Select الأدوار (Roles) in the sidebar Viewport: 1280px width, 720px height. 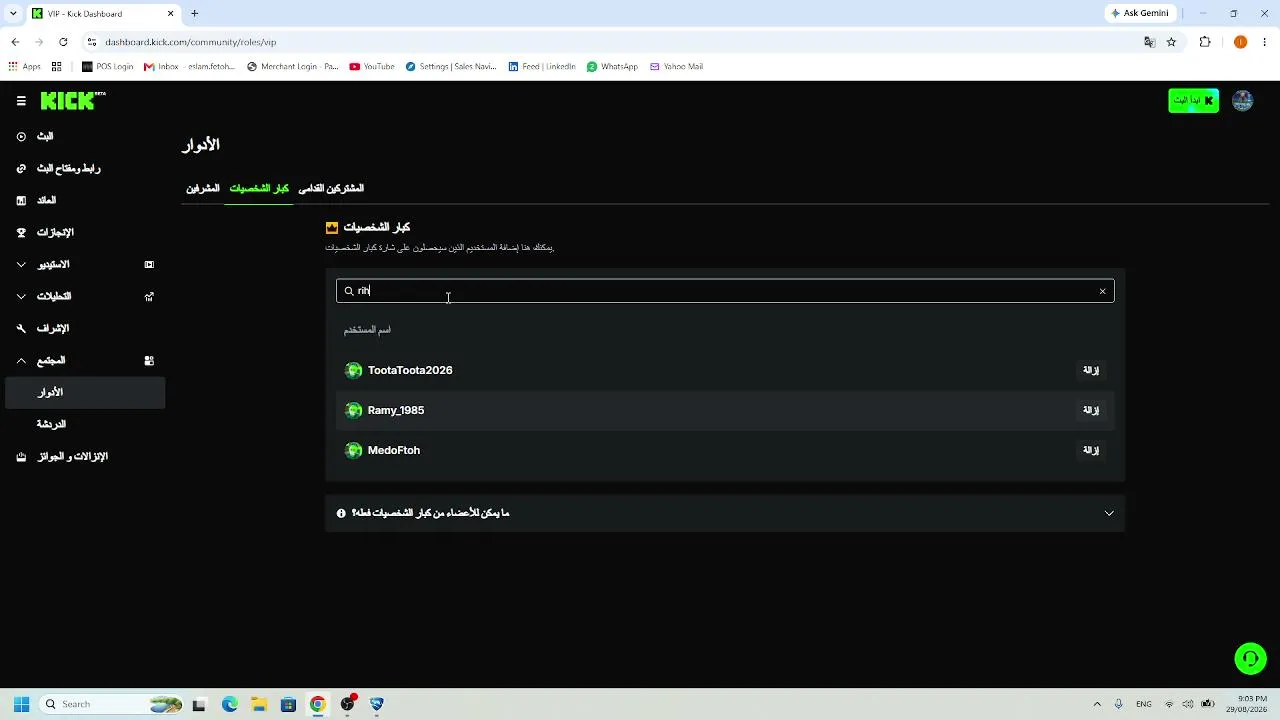(85, 393)
